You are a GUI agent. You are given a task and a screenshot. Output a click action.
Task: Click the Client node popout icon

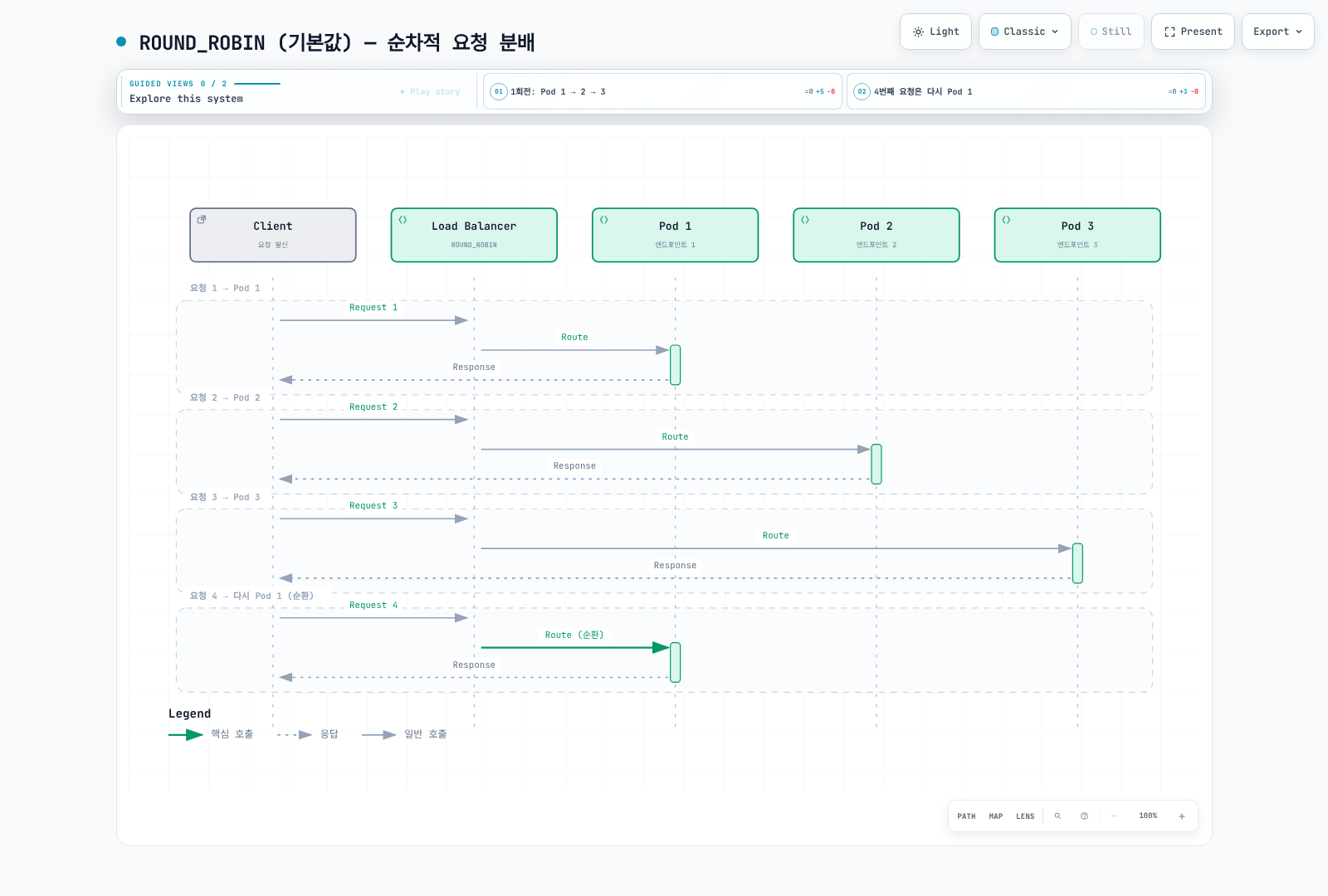(x=202, y=220)
